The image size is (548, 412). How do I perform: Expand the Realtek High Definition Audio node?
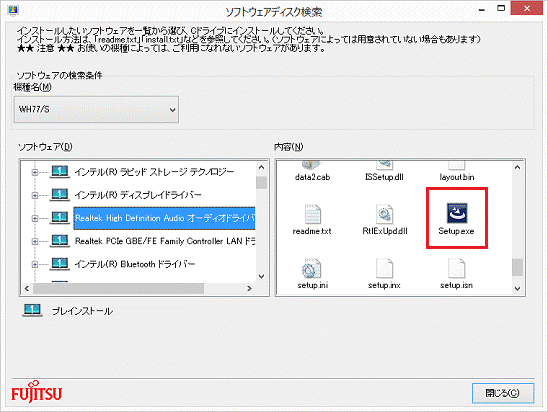coord(35,218)
